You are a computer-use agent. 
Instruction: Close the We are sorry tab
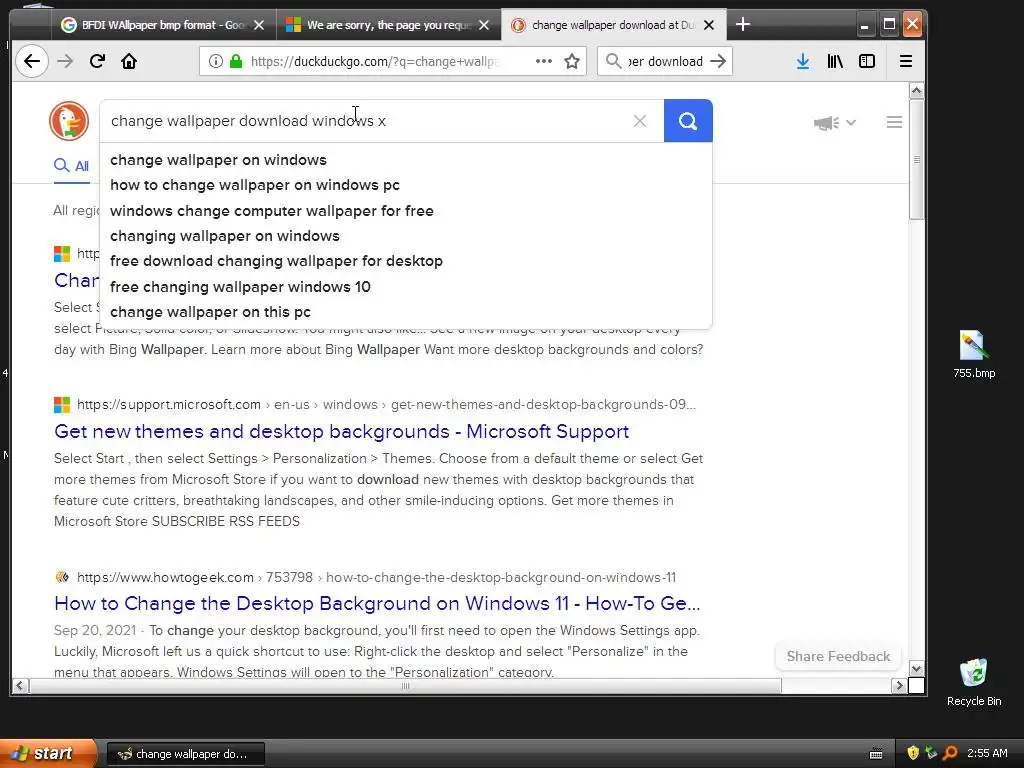point(484,25)
